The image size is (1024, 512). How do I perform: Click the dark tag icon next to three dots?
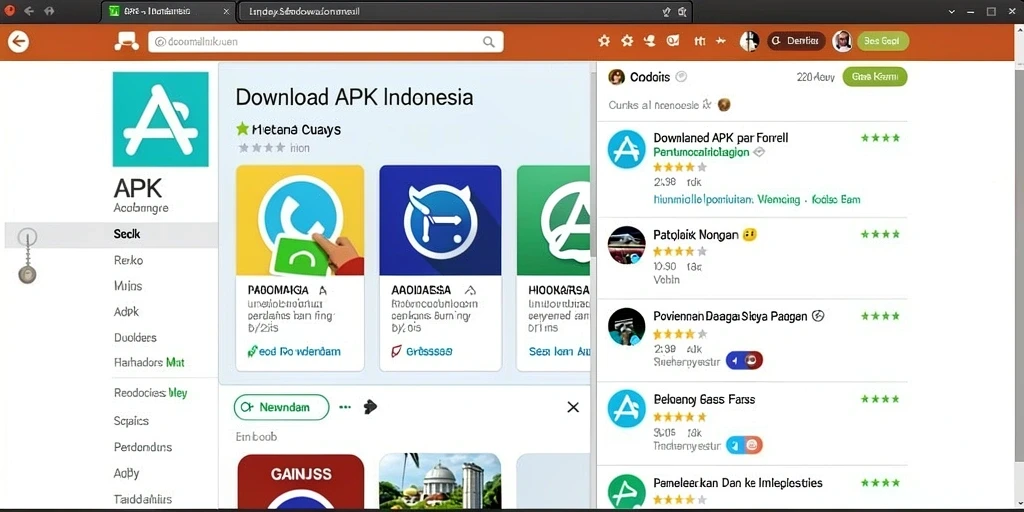(x=370, y=407)
